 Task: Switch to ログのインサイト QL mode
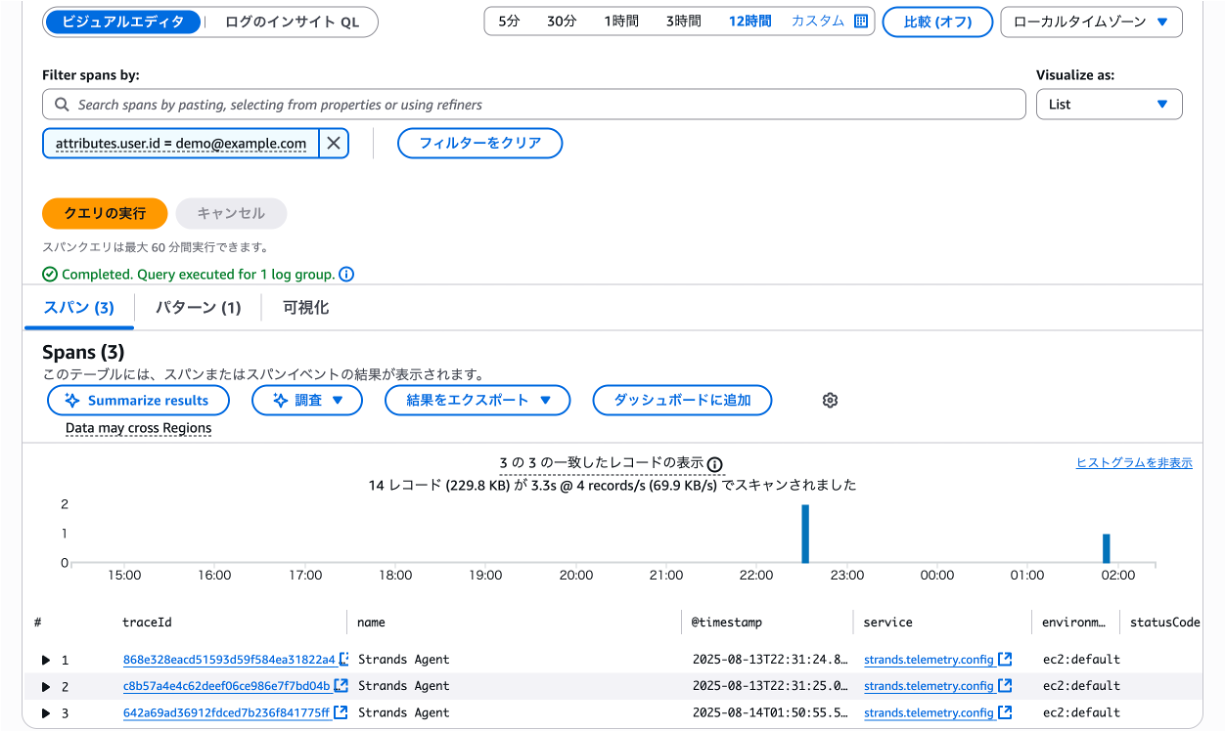tap(292, 22)
